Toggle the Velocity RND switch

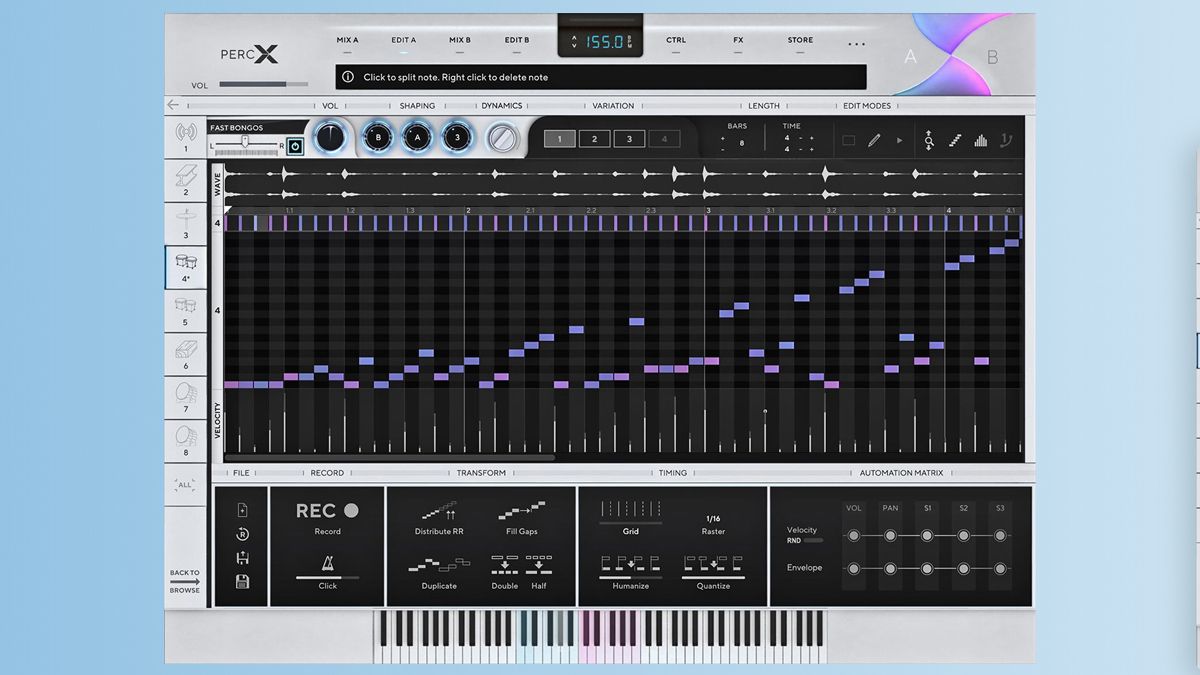click(x=813, y=540)
